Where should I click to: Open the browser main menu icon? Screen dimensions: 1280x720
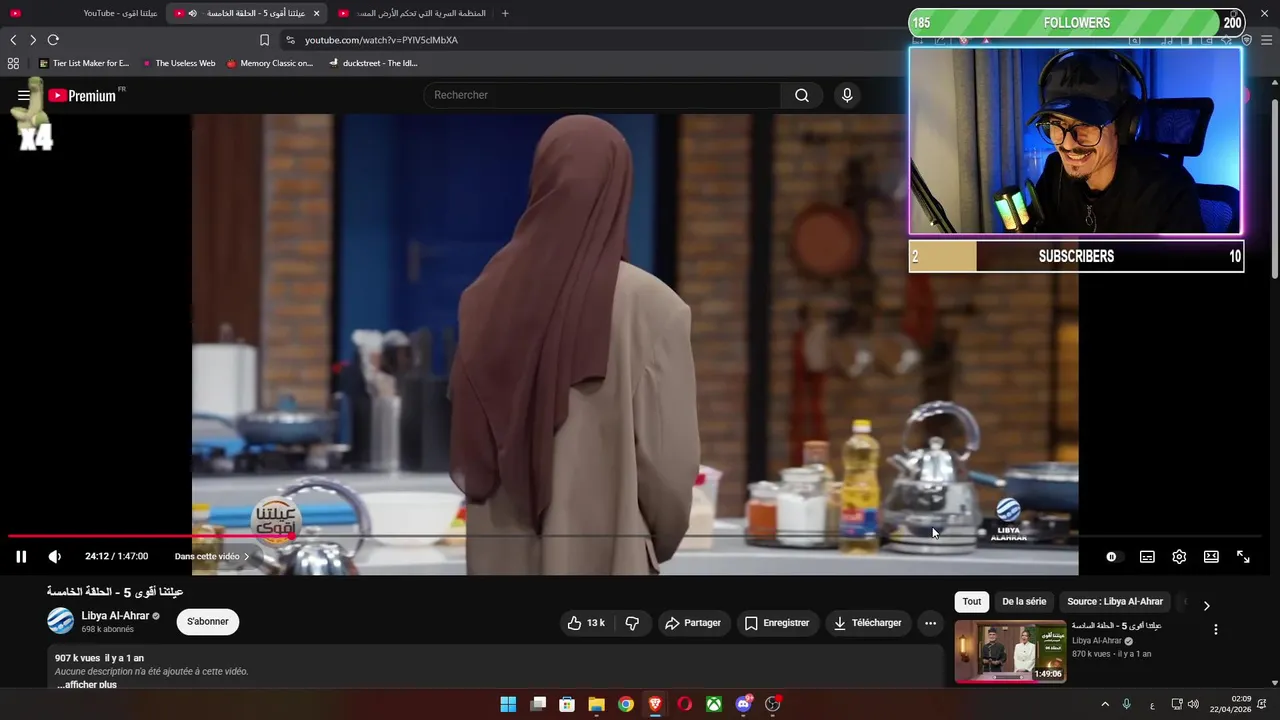tap(1267, 40)
